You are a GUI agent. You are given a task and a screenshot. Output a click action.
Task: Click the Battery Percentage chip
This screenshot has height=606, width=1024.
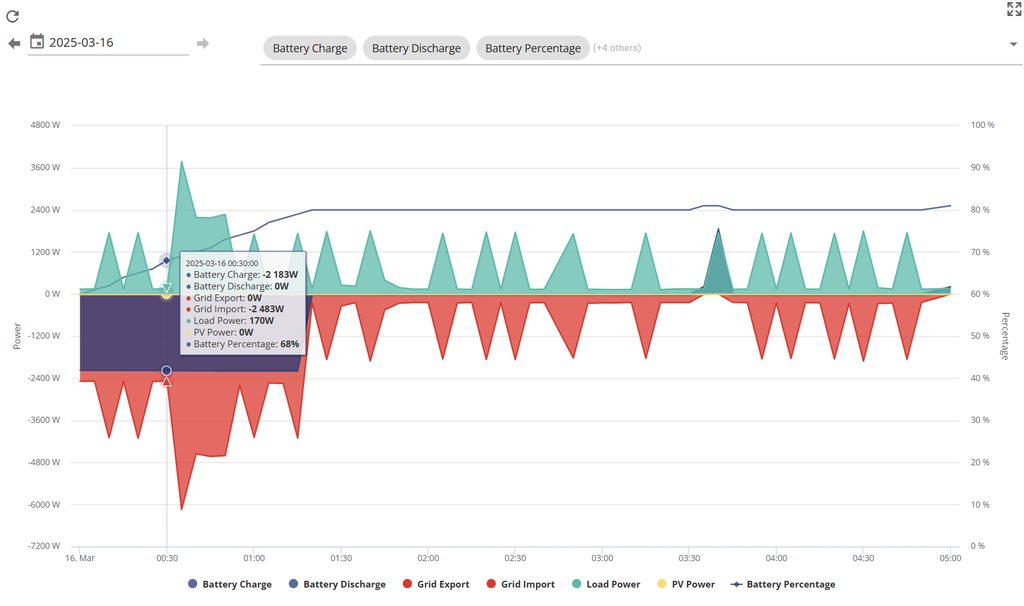[x=532, y=48]
